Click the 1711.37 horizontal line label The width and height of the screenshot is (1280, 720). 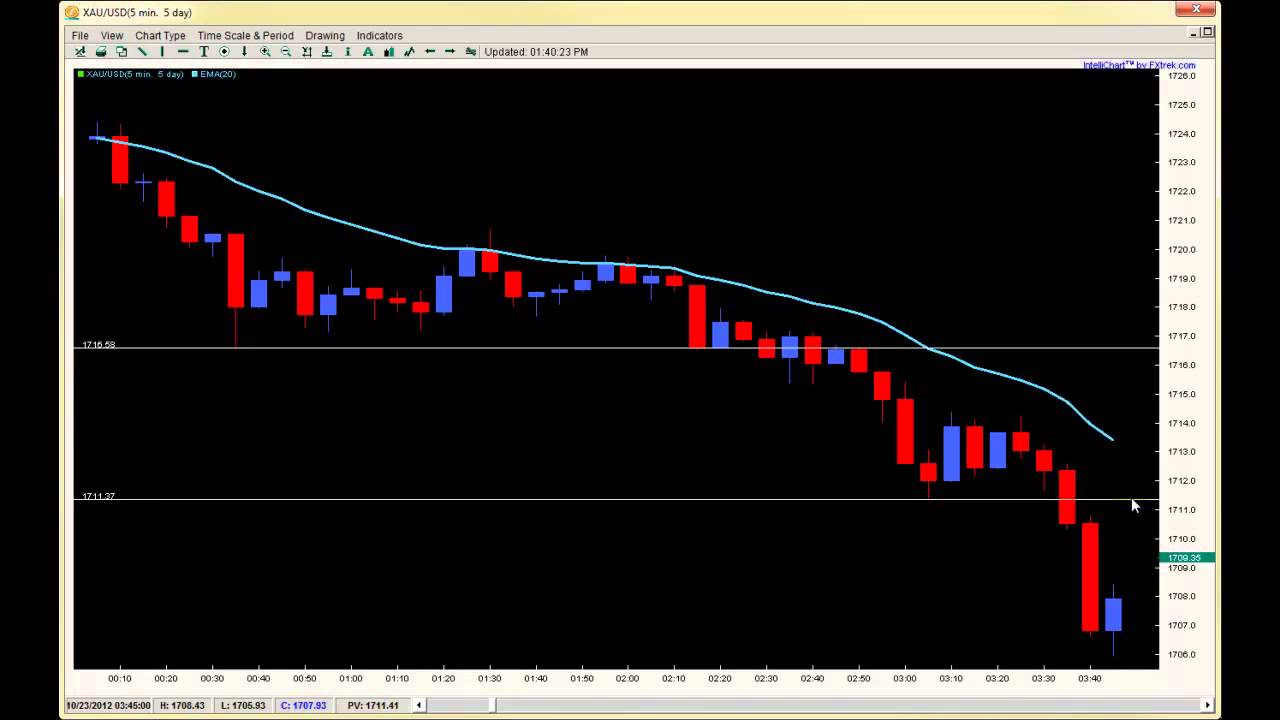tap(98, 496)
